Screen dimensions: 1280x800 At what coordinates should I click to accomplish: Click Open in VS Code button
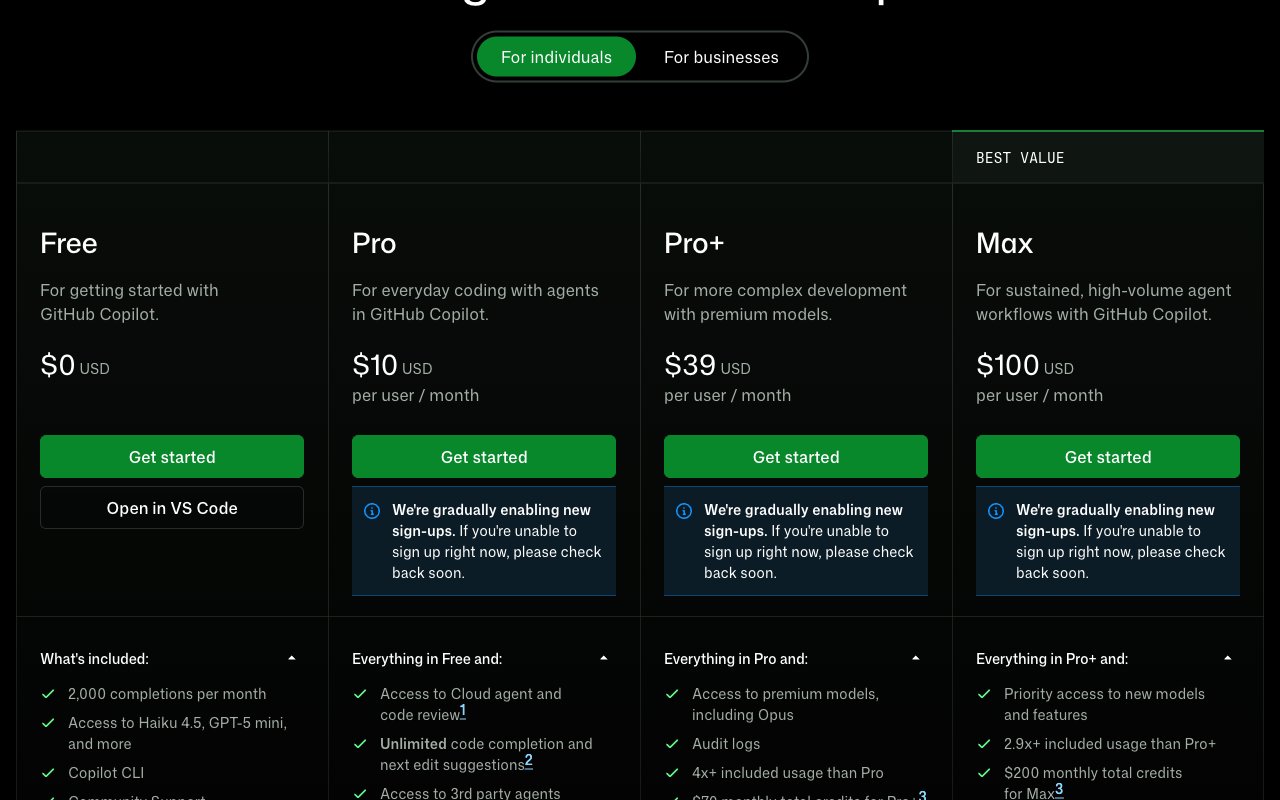(x=172, y=508)
